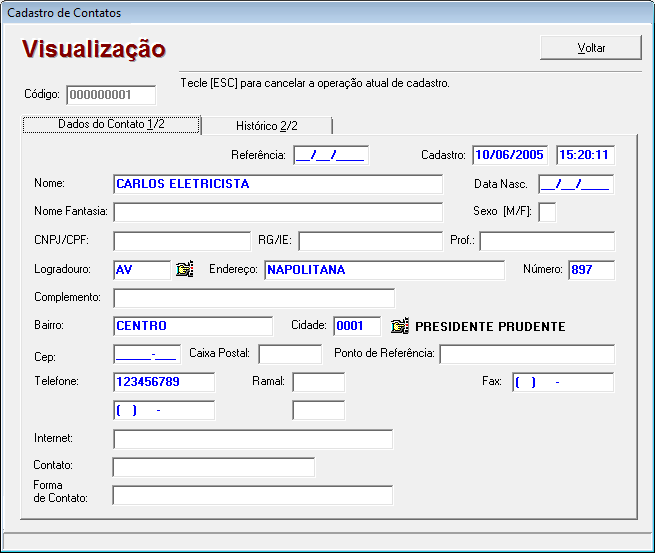Click the Endereço field containing NAPOLITANA

384,270
